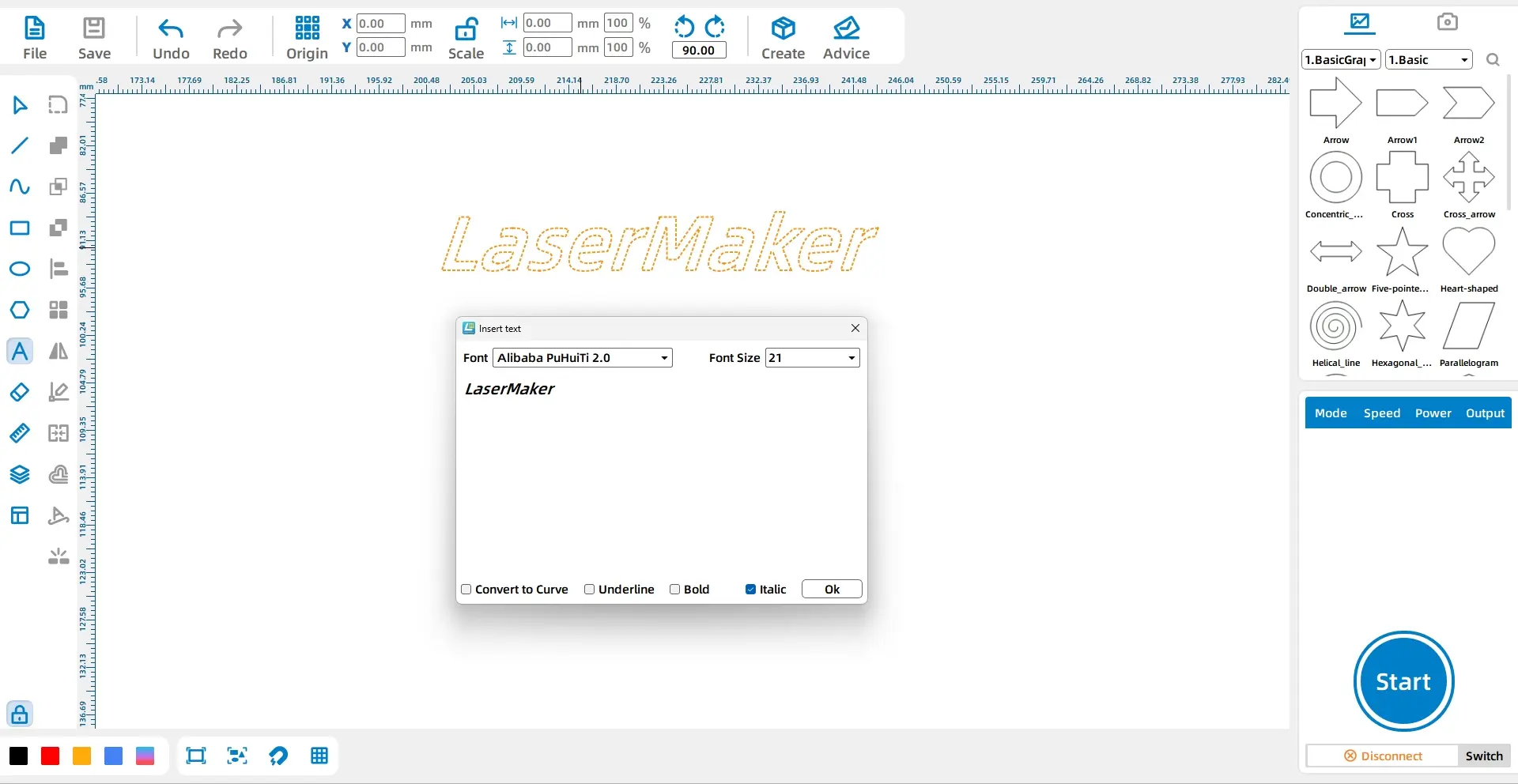The image size is (1518, 784).
Task: Select the arrow selection tool
Action: [x=20, y=104]
